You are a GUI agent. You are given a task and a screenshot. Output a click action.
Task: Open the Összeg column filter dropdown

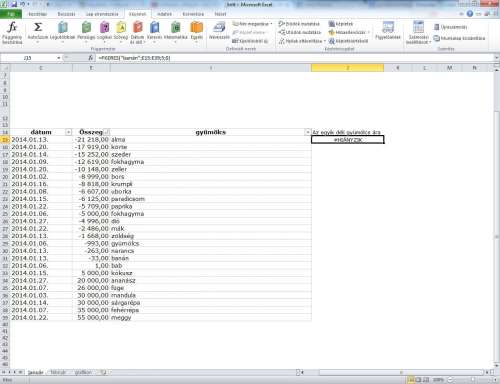click(x=106, y=132)
